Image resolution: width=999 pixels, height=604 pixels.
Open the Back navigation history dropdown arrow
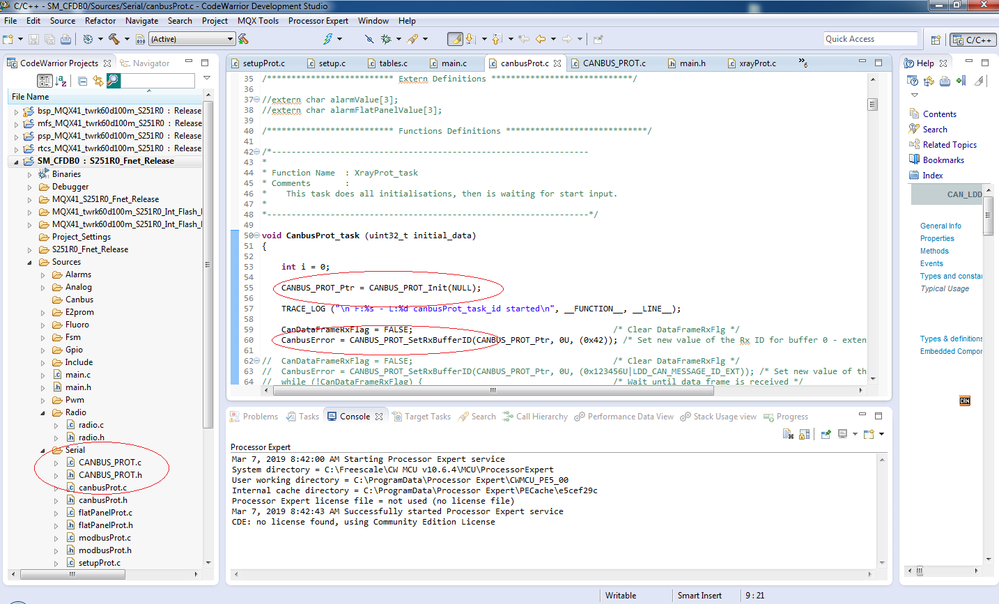pos(553,39)
